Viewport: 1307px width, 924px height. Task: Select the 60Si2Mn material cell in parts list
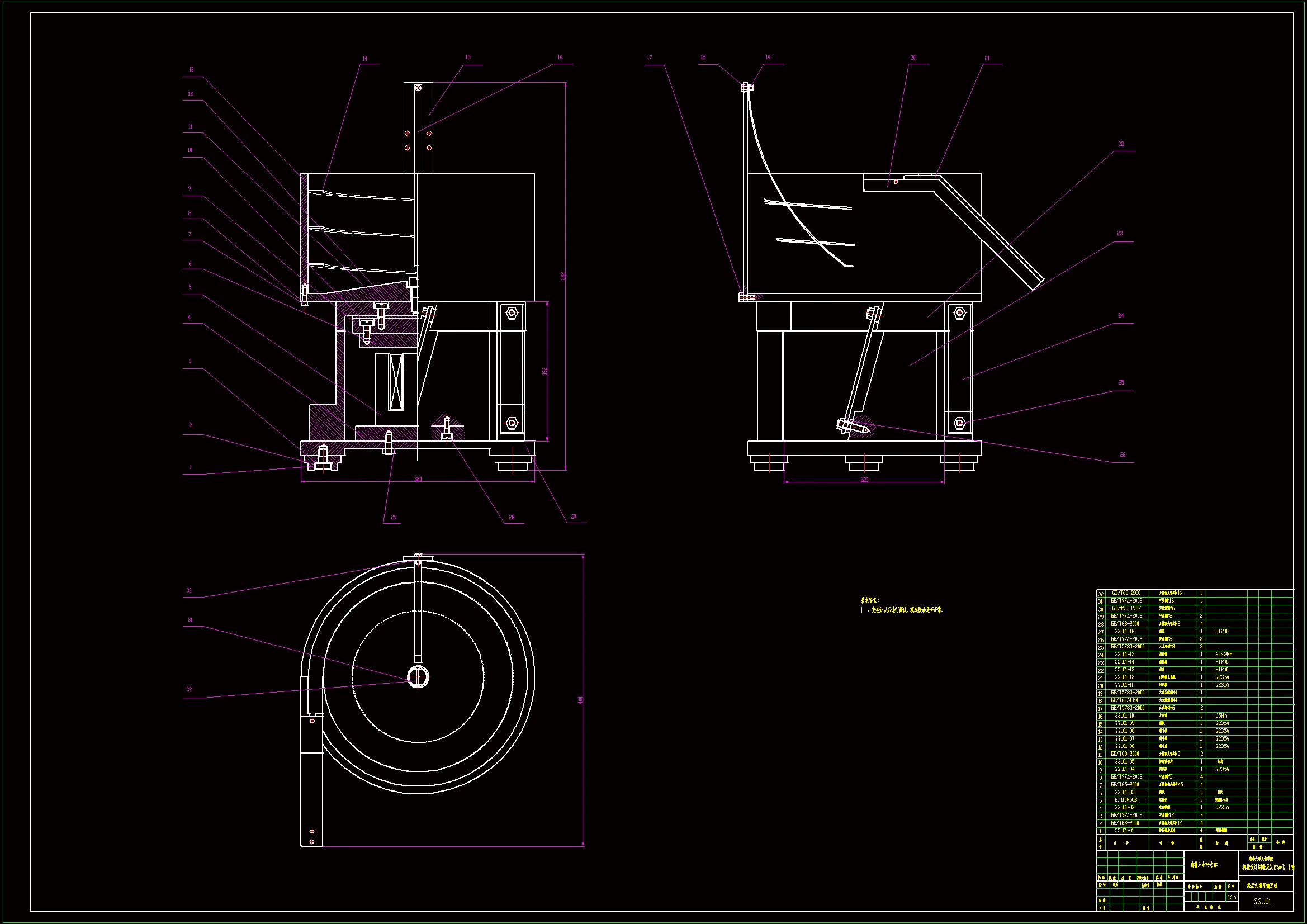(x=1223, y=655)
